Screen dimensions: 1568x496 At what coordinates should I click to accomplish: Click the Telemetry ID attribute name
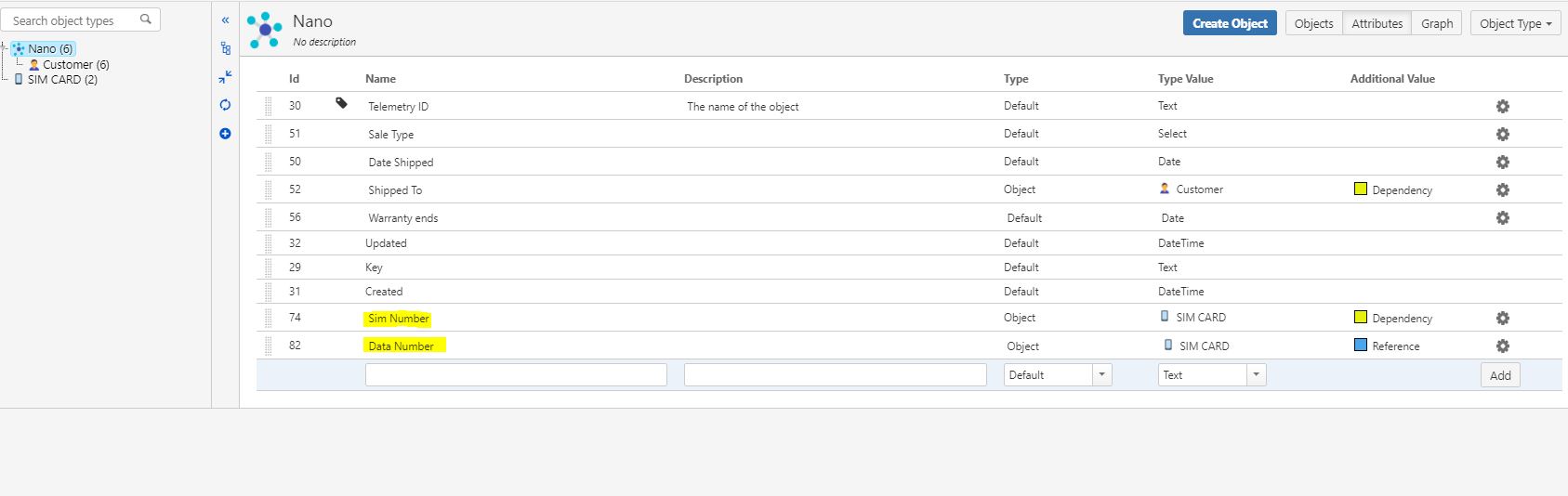(x=398, y=106)
